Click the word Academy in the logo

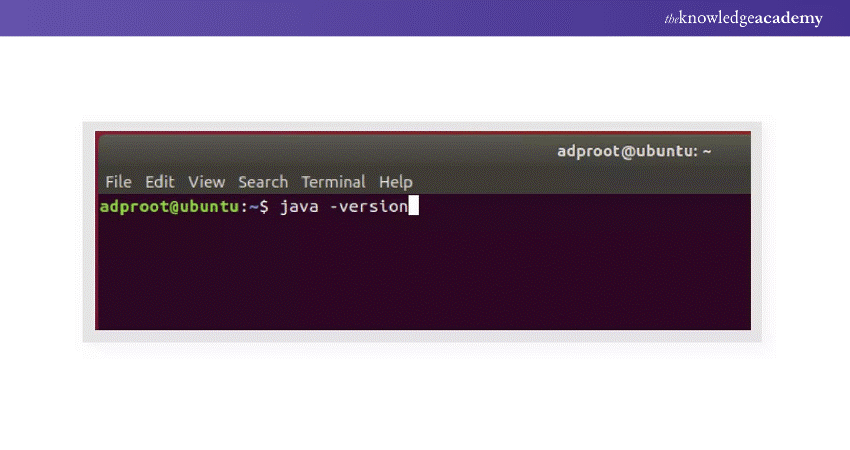(x=790, y=18)
